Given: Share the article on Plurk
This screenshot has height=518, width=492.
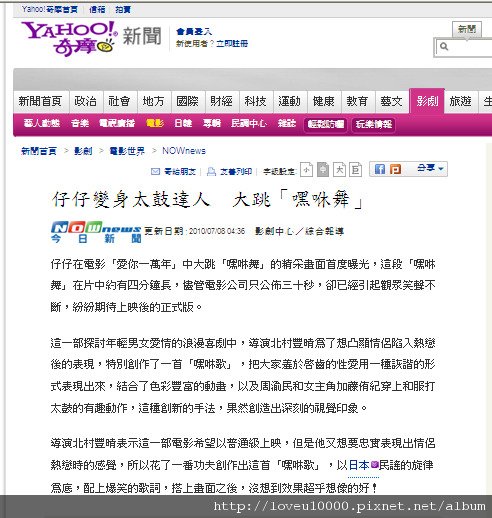Looking at the screenshot, I should pos(395,169).
